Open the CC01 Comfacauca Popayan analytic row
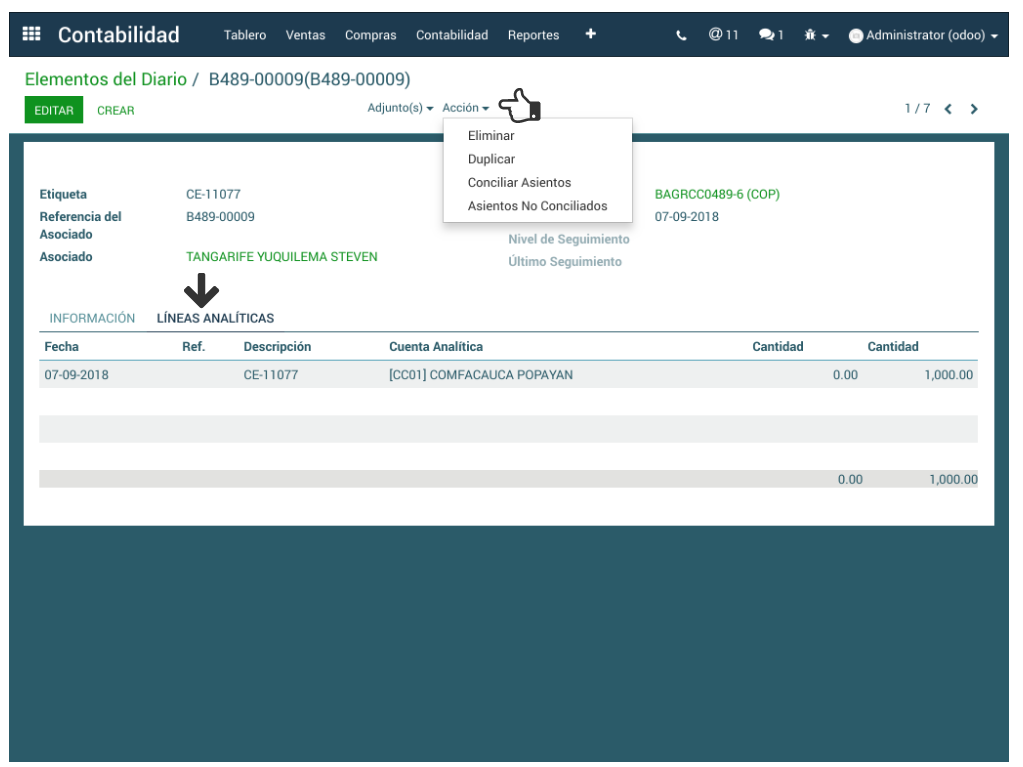The height and width of the screenshot is (767, 1023). tap(480, 375)
